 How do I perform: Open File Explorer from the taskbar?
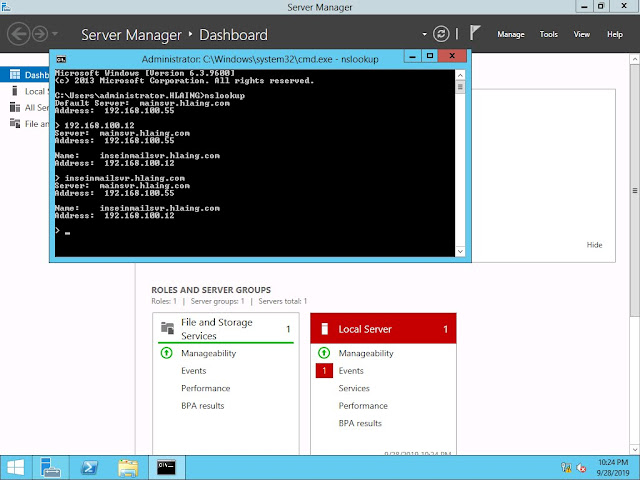pyautogui.click(x=128, y=468)
